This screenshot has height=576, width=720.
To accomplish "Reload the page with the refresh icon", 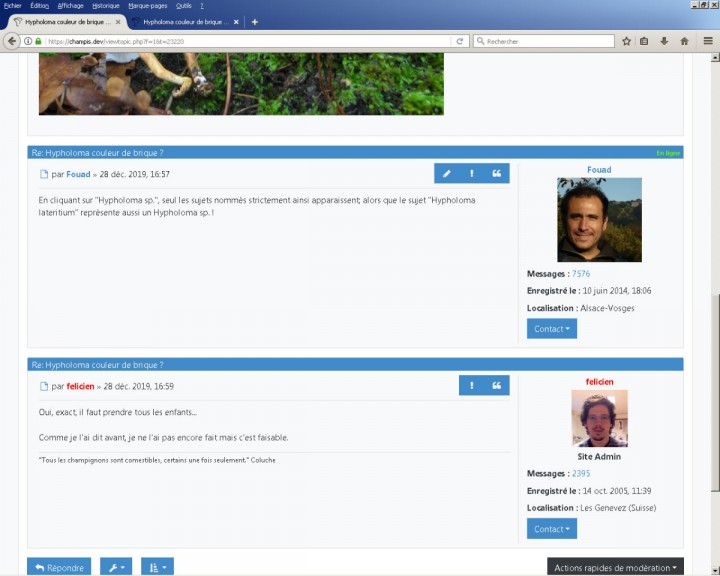I will pos(459,41).
